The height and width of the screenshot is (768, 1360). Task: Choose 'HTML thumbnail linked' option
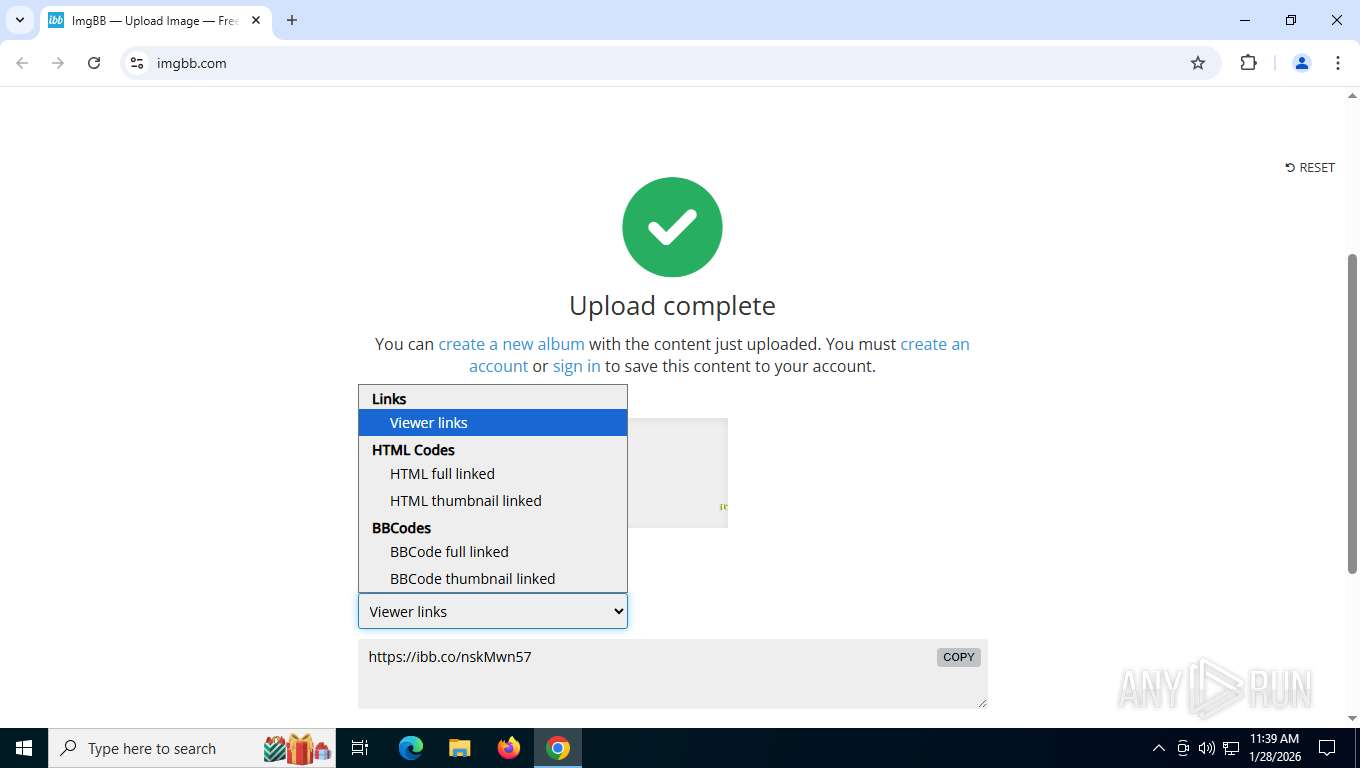click(x=493, y=501)
